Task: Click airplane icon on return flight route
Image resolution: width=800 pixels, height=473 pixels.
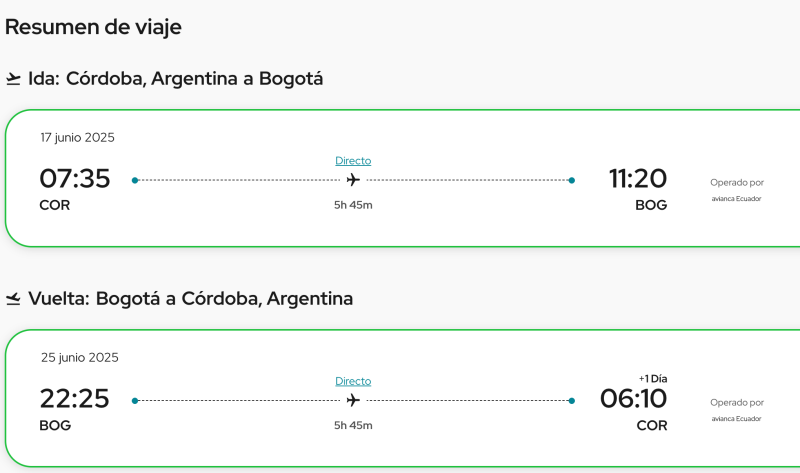Action: click(x=353, y=401)
